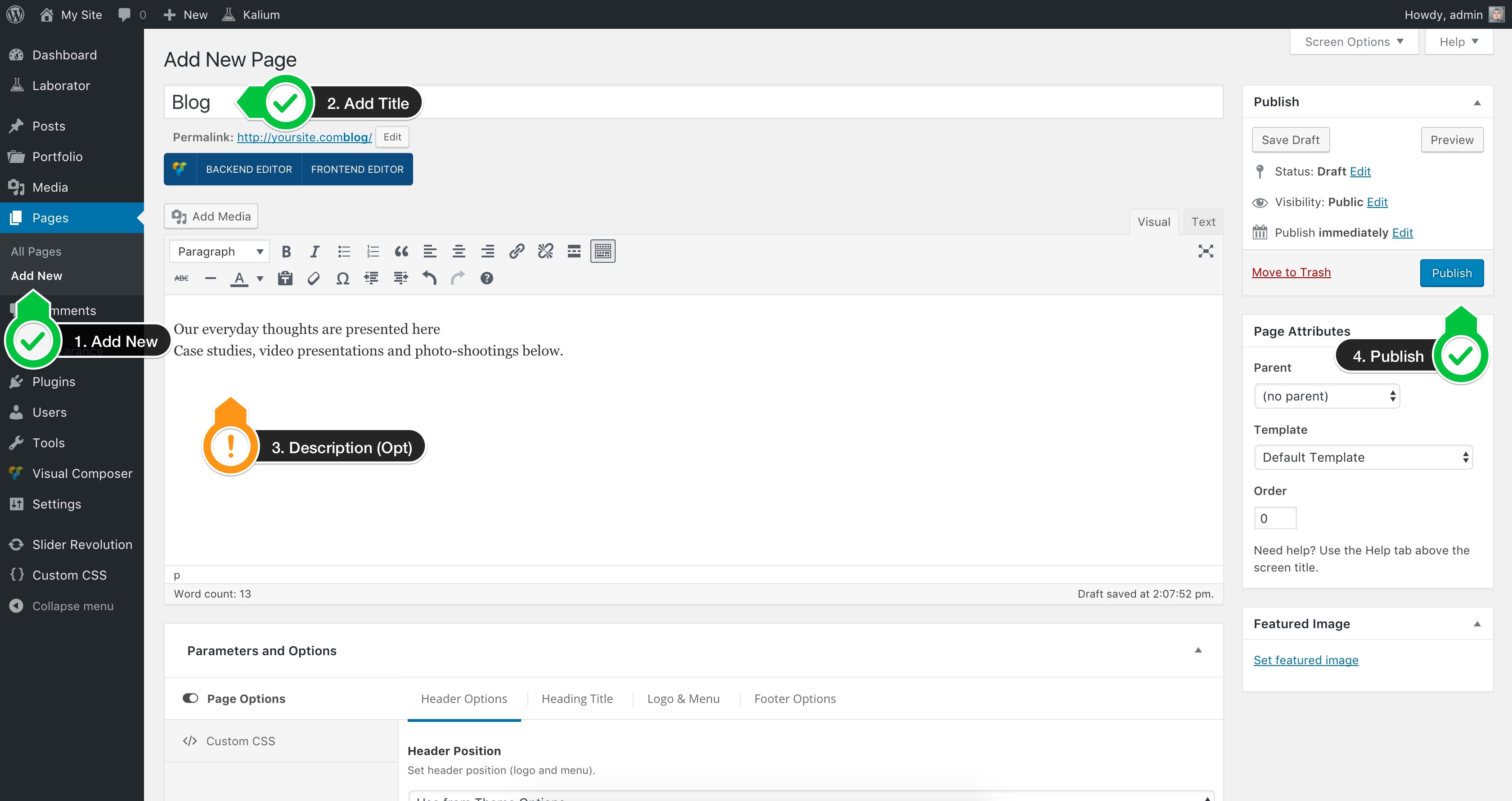
Task: Click the Order number input field
Action: (1275, 518)
